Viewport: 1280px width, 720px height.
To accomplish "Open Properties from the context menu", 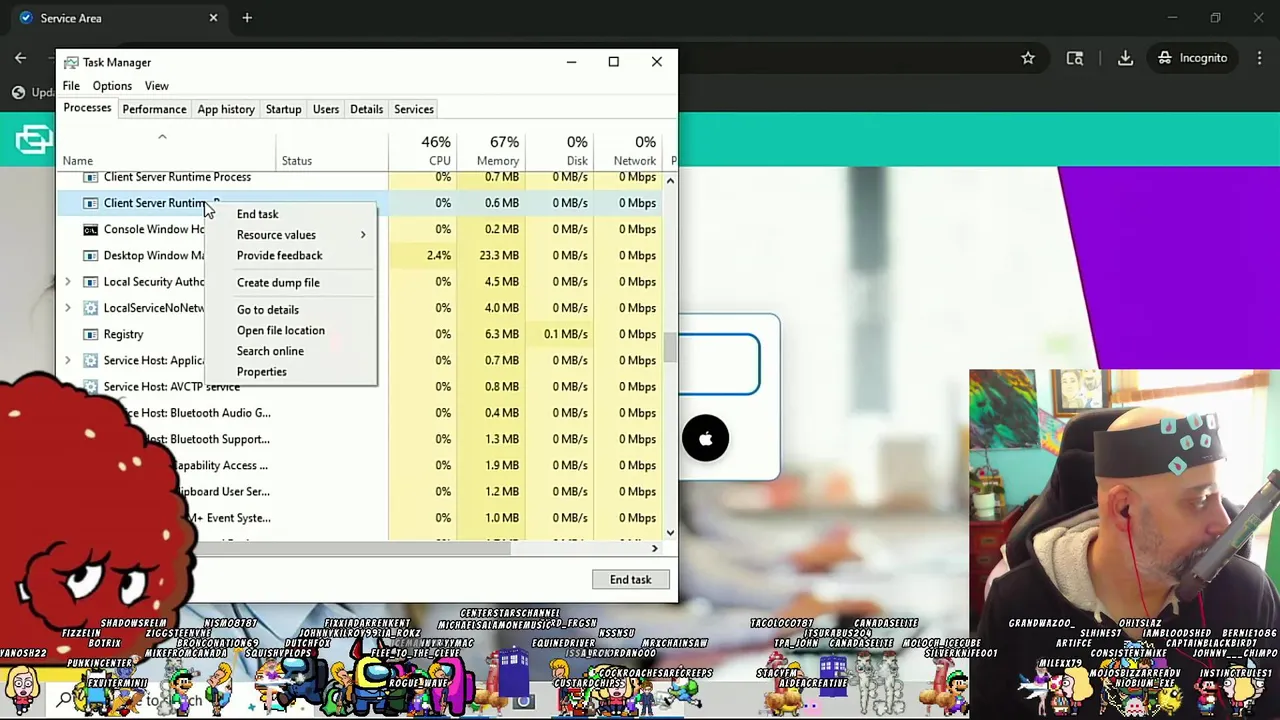I will point(261,372).
